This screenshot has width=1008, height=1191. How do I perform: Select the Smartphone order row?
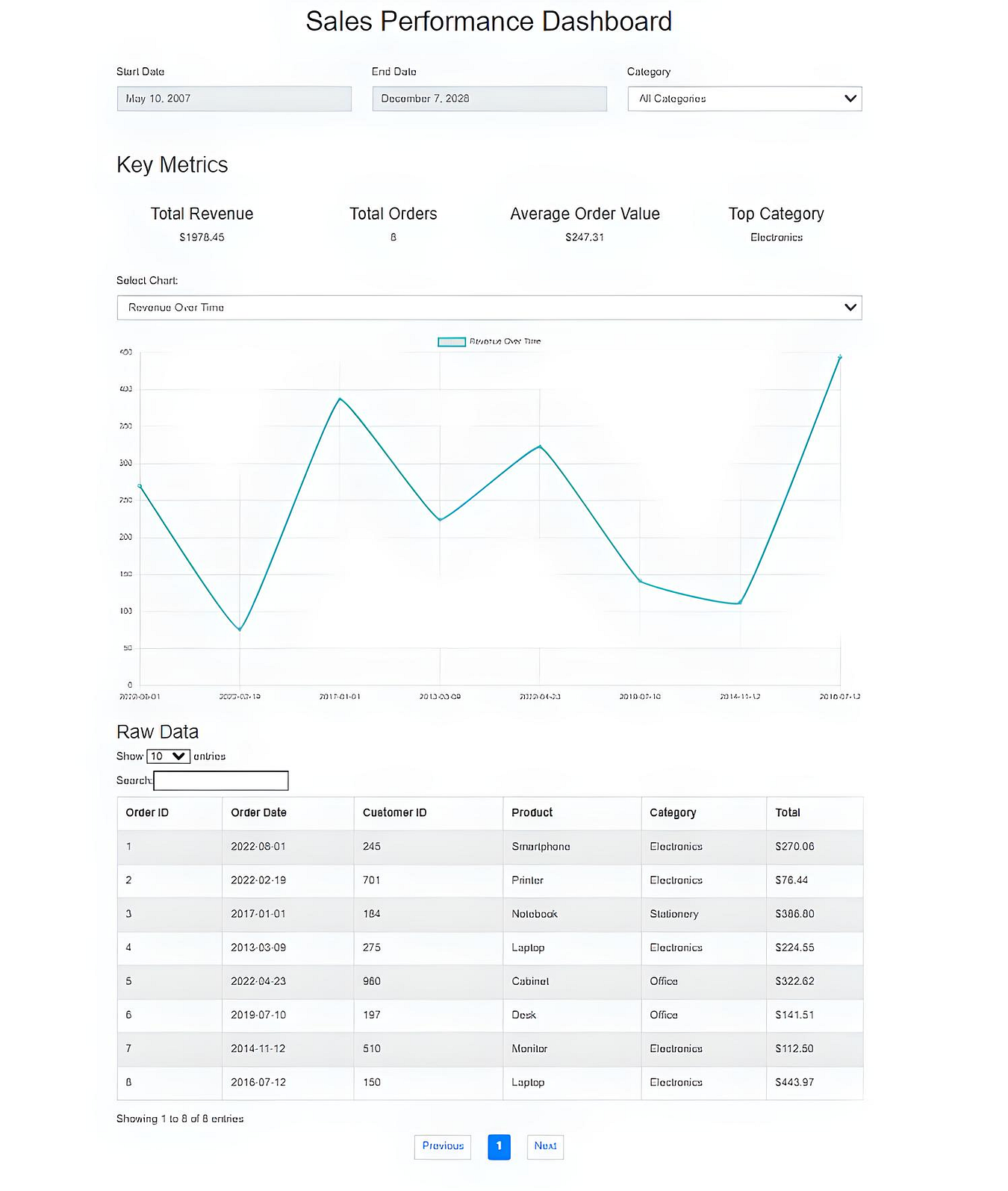[489, 847]
